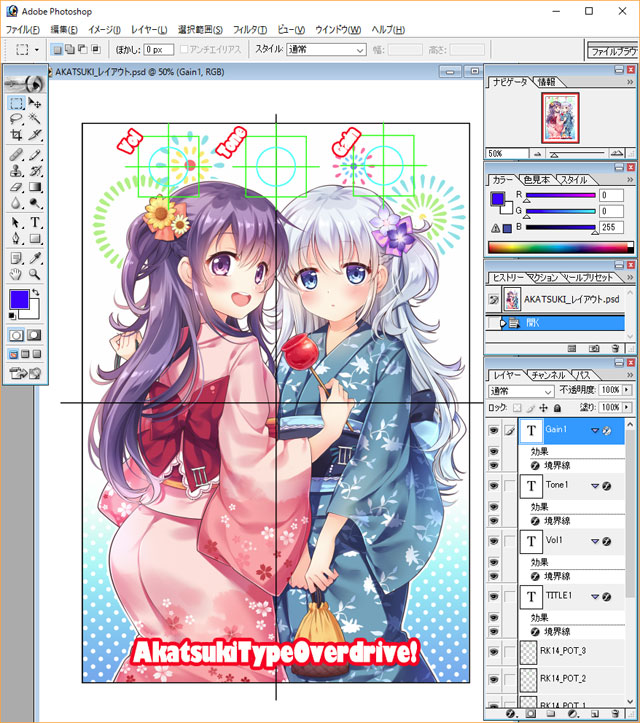Viewport: 640px width, 723px height.
Task: Select the History Brush tool
Action: coord(35,171)
